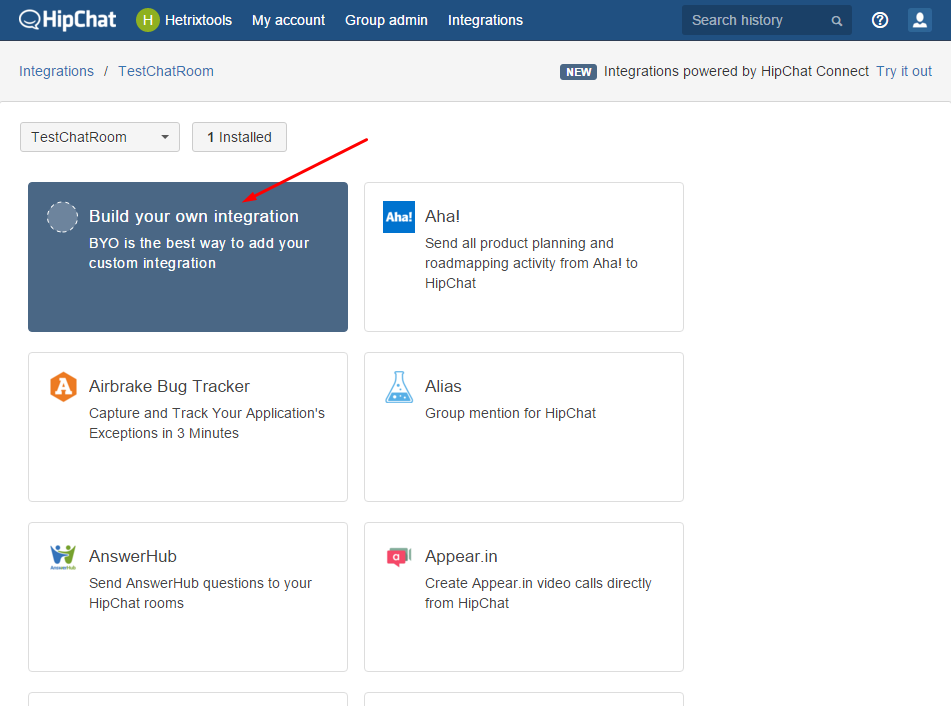Follow the Integrations breadcrumb link
The image size is (951, 706).
[x=56, y=71]
